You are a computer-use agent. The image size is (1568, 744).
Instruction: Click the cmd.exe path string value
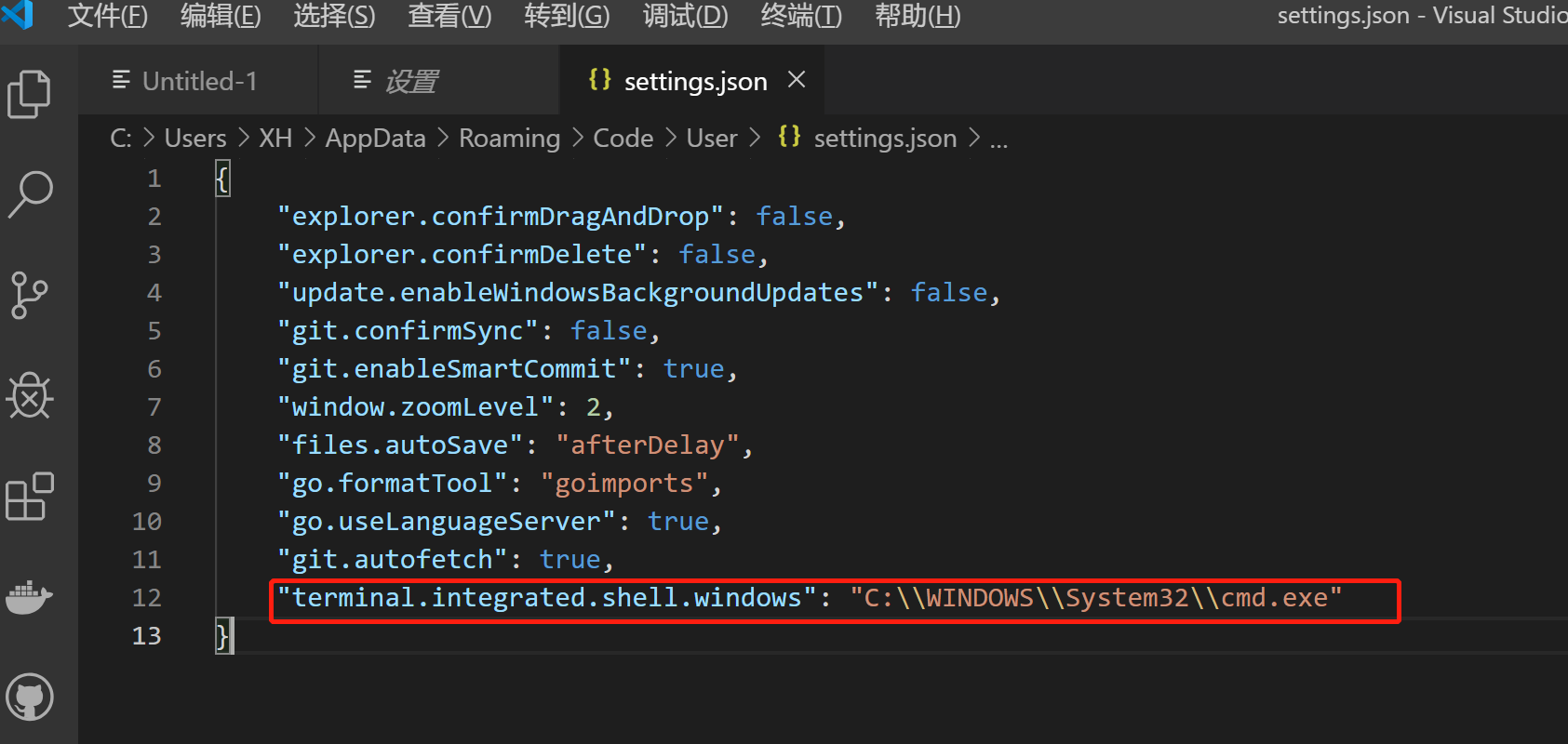1096,597
